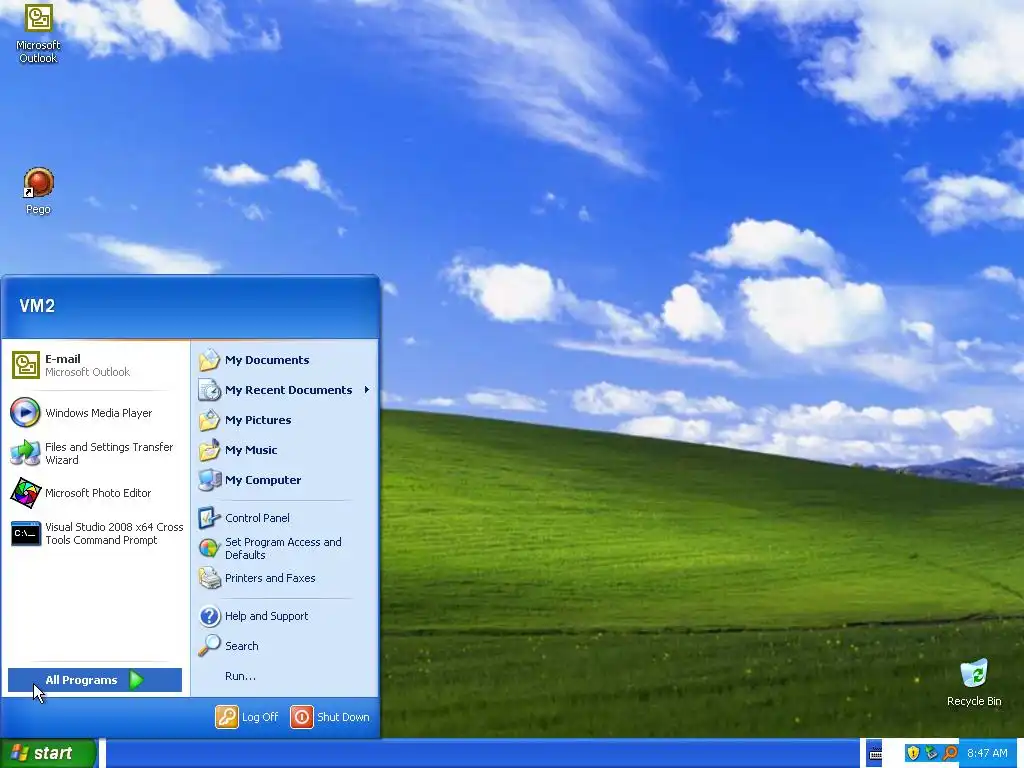
Task: Open the Microsoft Outlook desktop shortcut
Action: (38, 33)
